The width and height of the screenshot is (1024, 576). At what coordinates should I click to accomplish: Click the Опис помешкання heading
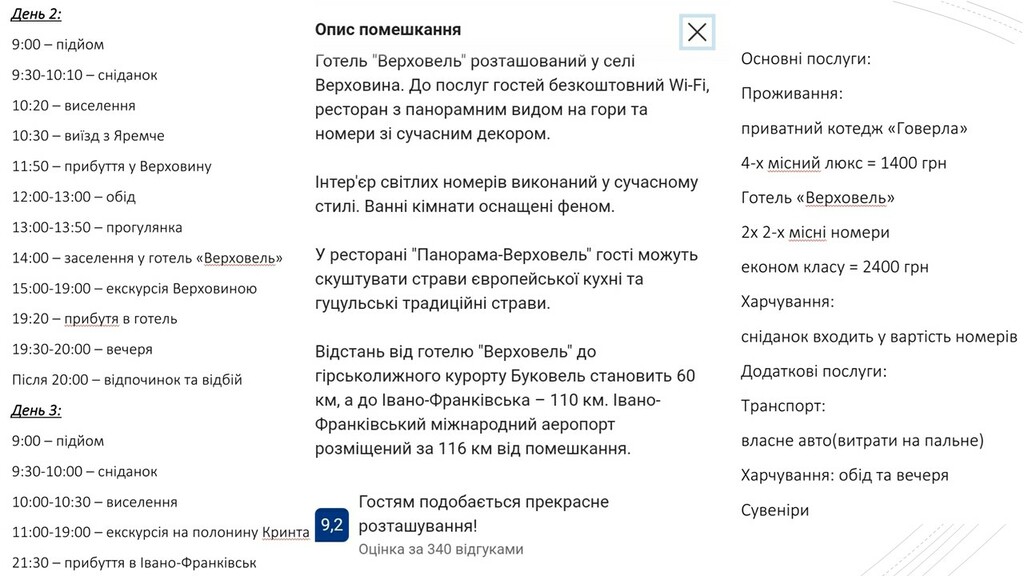coord(388,30)
